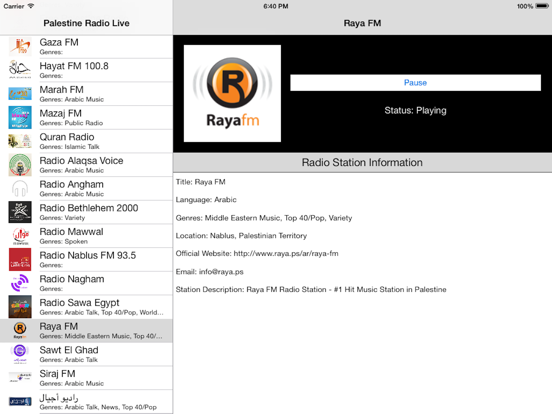Select the Gaza FM station title

tap(59, 42)
